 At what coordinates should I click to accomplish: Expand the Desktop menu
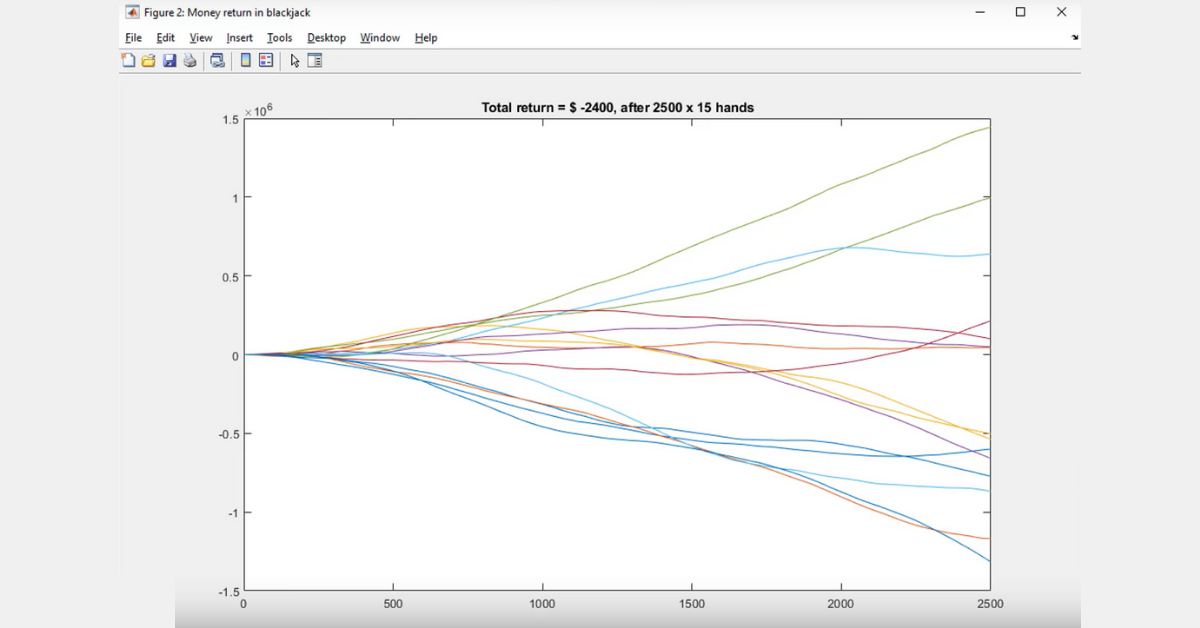tap(326, 38)
